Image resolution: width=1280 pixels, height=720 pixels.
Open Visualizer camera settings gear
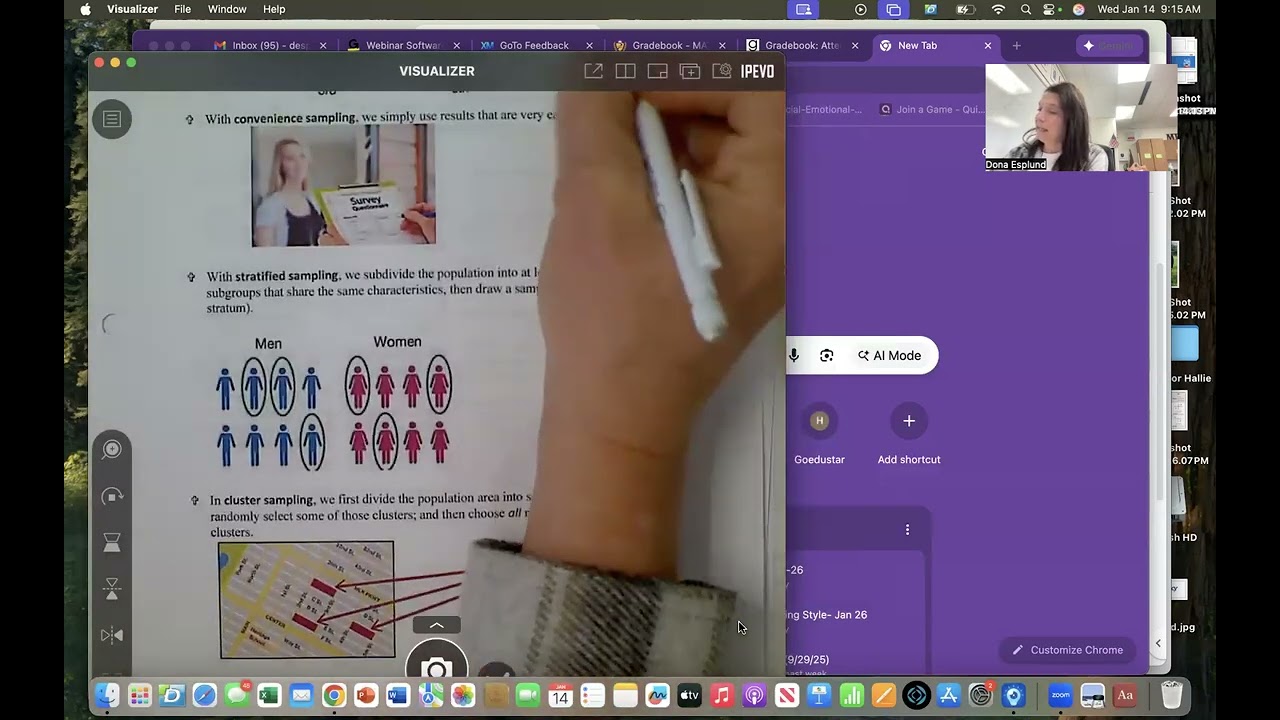coord(722,71)
